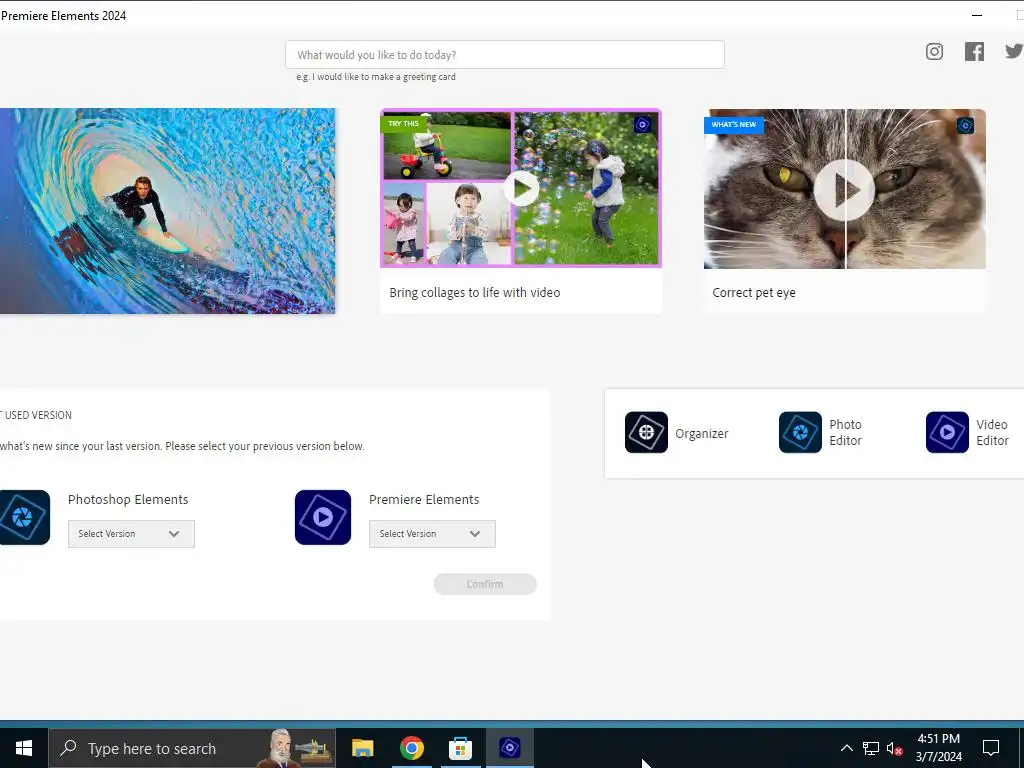Click the 'What would you like to do' search field

click(x=505, y=55)
